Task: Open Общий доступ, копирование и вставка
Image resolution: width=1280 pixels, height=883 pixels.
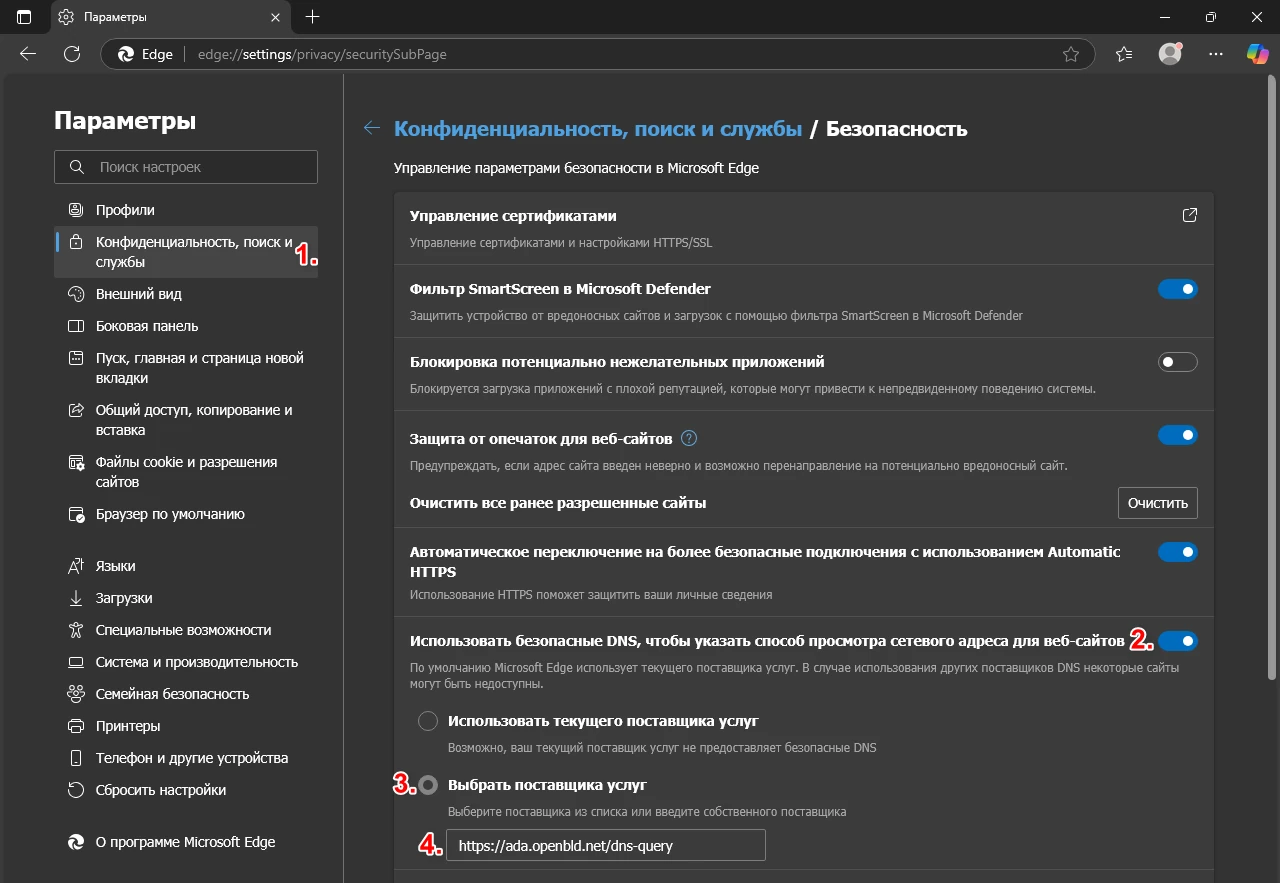Action: tap(186, 420)
